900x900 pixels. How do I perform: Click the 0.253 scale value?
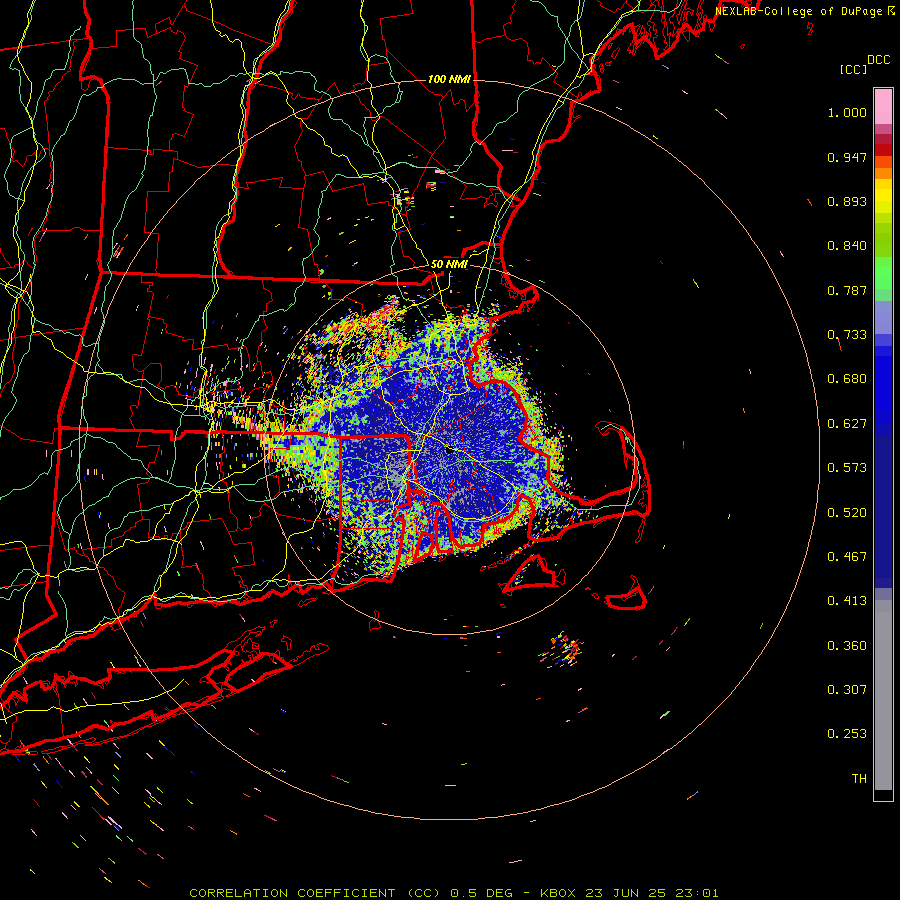(x=847, y=734)
